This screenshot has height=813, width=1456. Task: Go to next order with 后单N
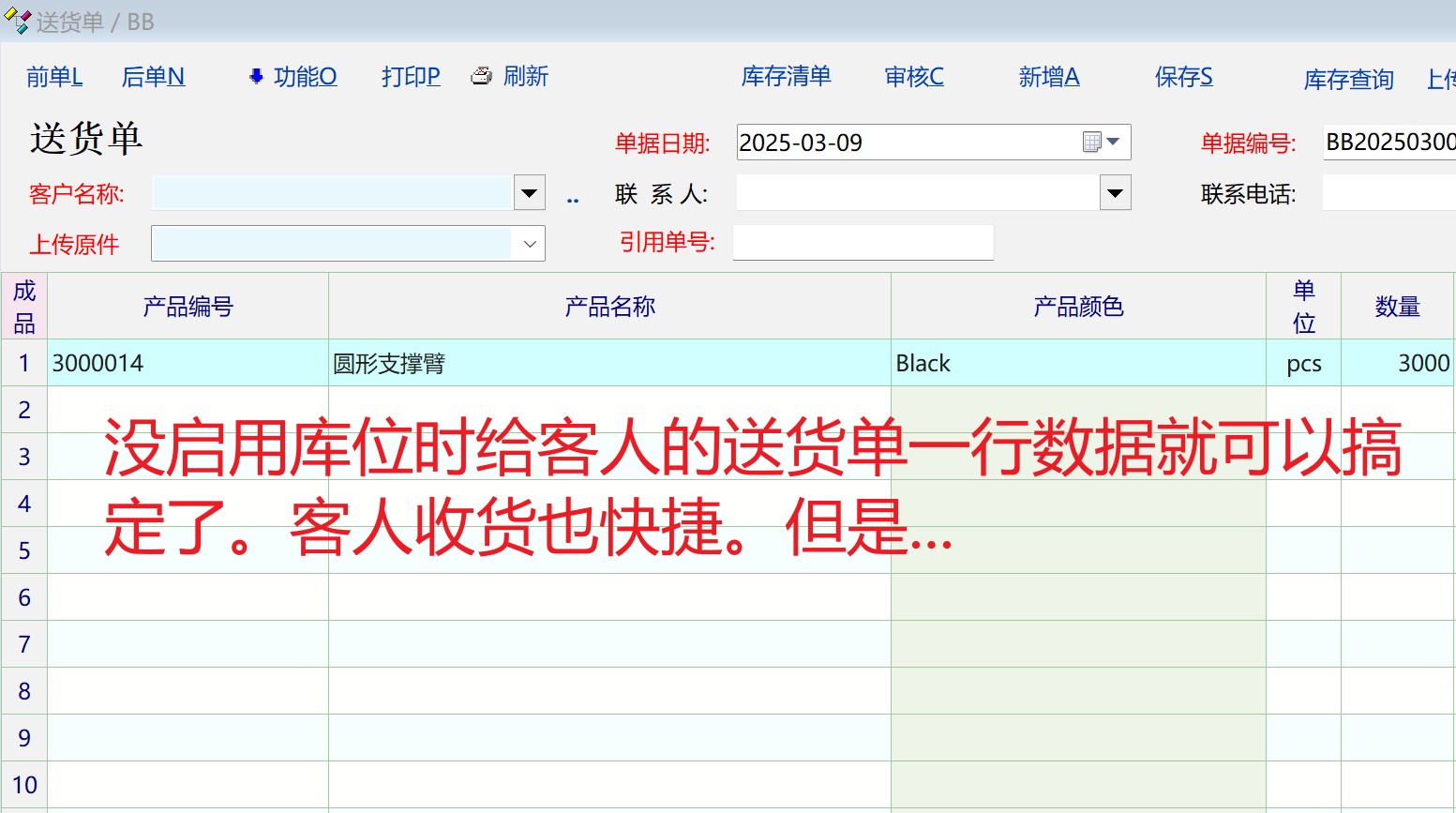click(153, 77)
